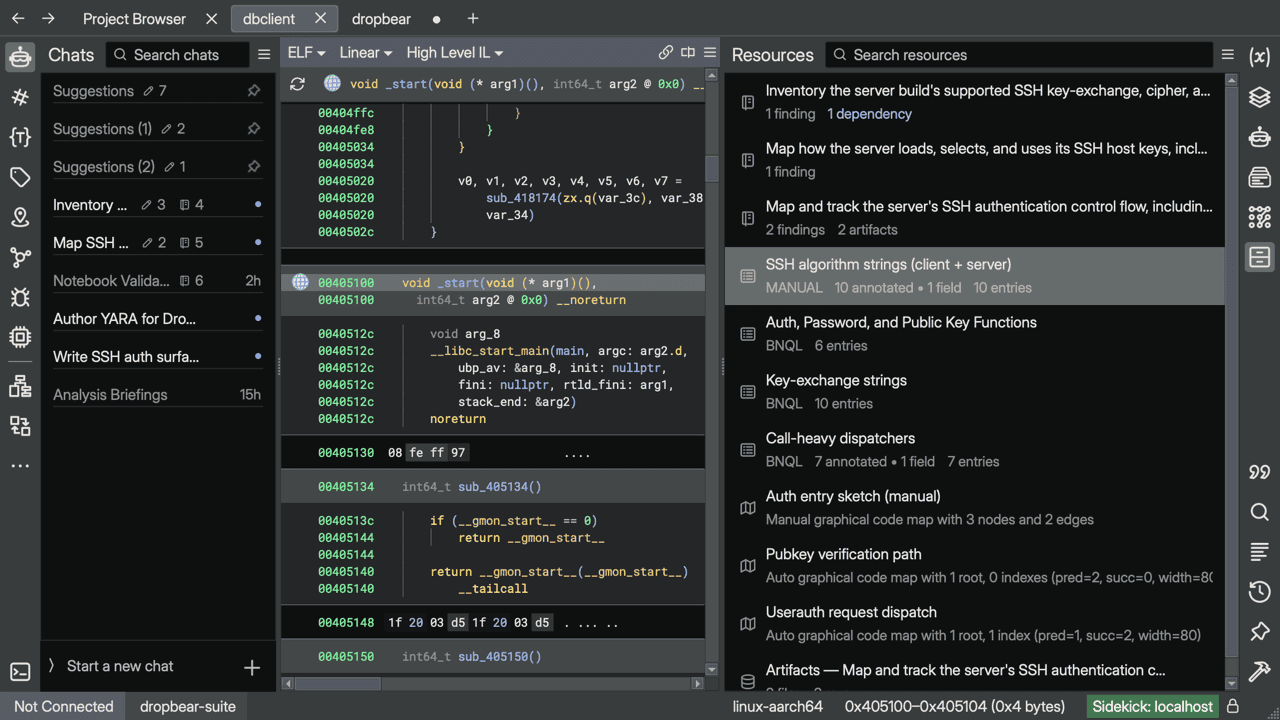The image size is (1280, 720).
Task: Click the link sync icon in view header
Action: 666,53
